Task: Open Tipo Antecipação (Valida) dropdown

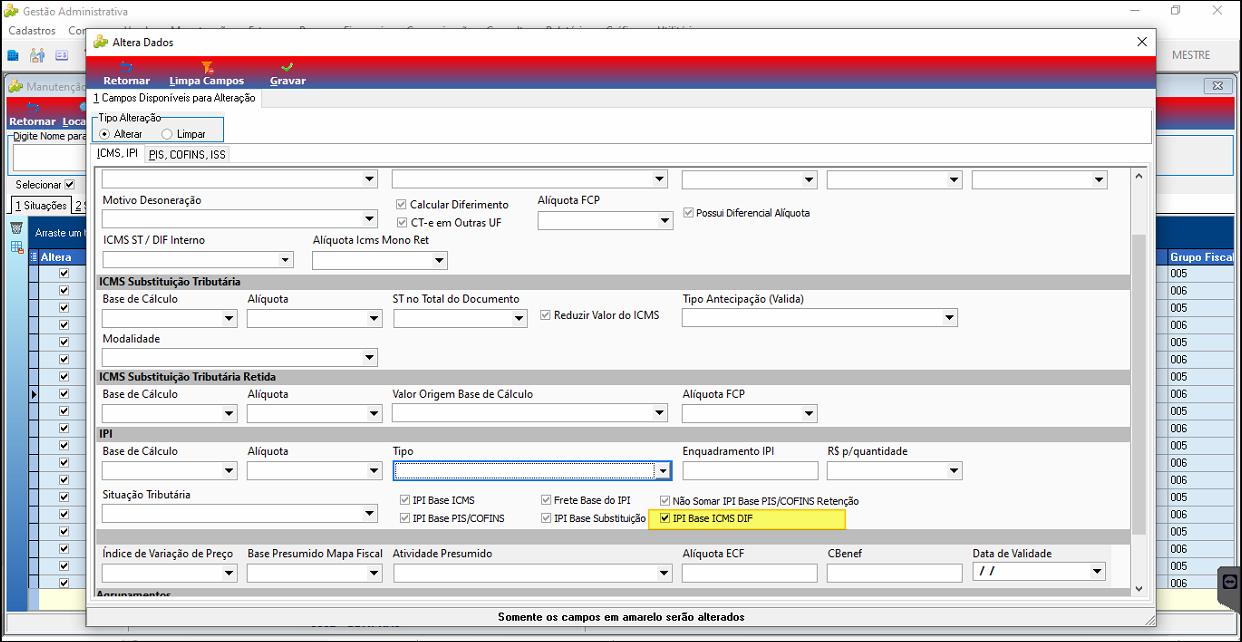Action: click(949, 317)
